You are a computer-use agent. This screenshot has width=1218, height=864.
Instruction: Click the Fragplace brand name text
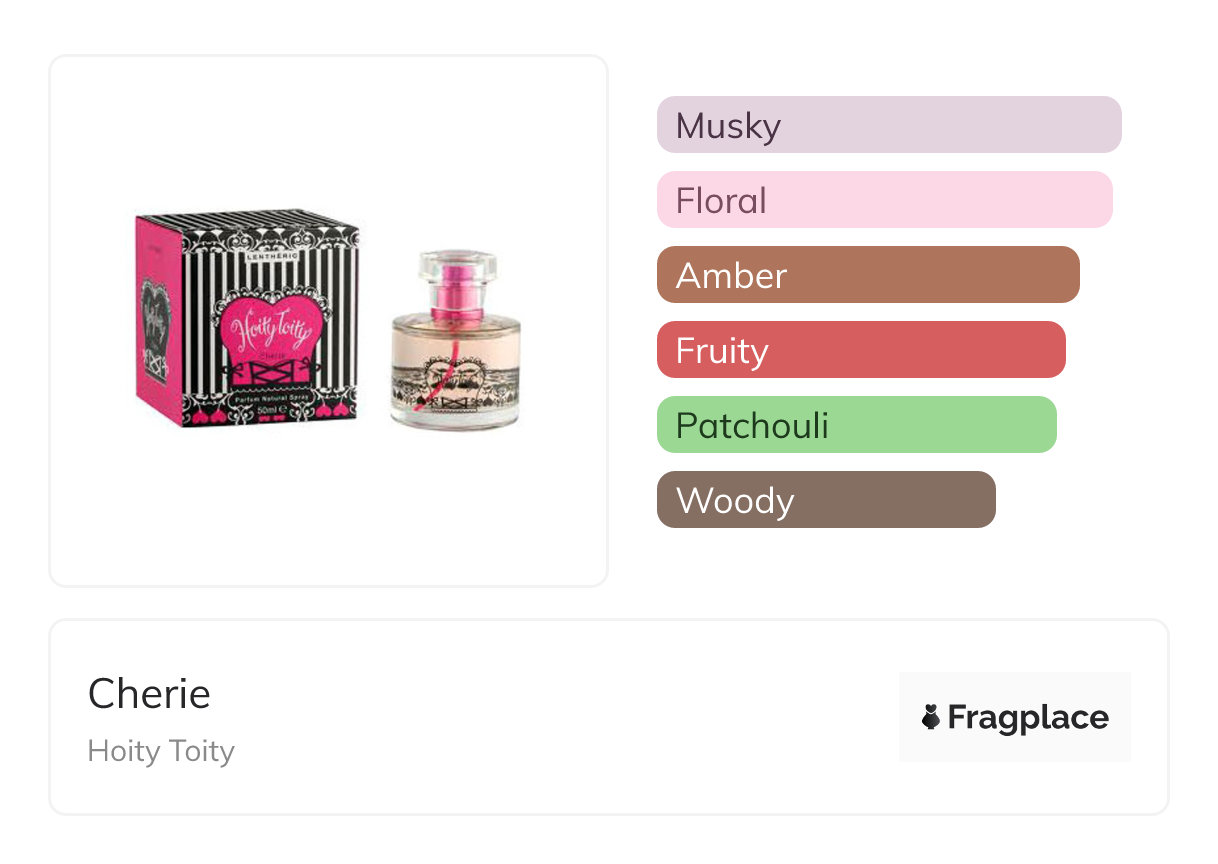1028,717
